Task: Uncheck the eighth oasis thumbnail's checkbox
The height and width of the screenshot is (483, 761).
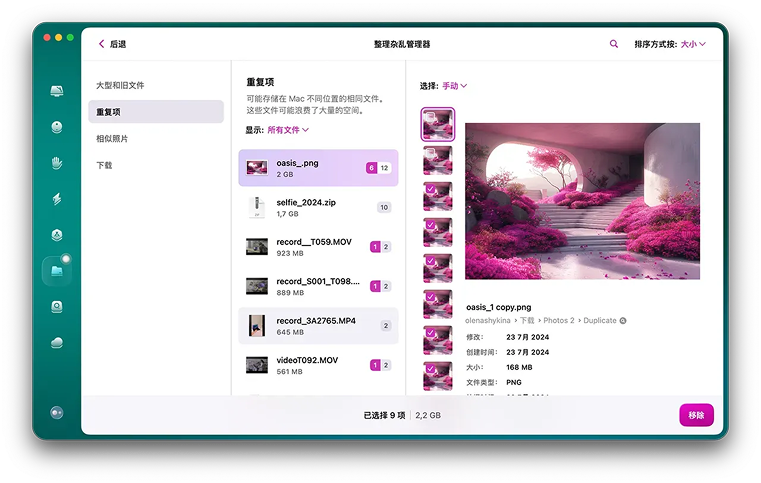Action: point(430,368)
